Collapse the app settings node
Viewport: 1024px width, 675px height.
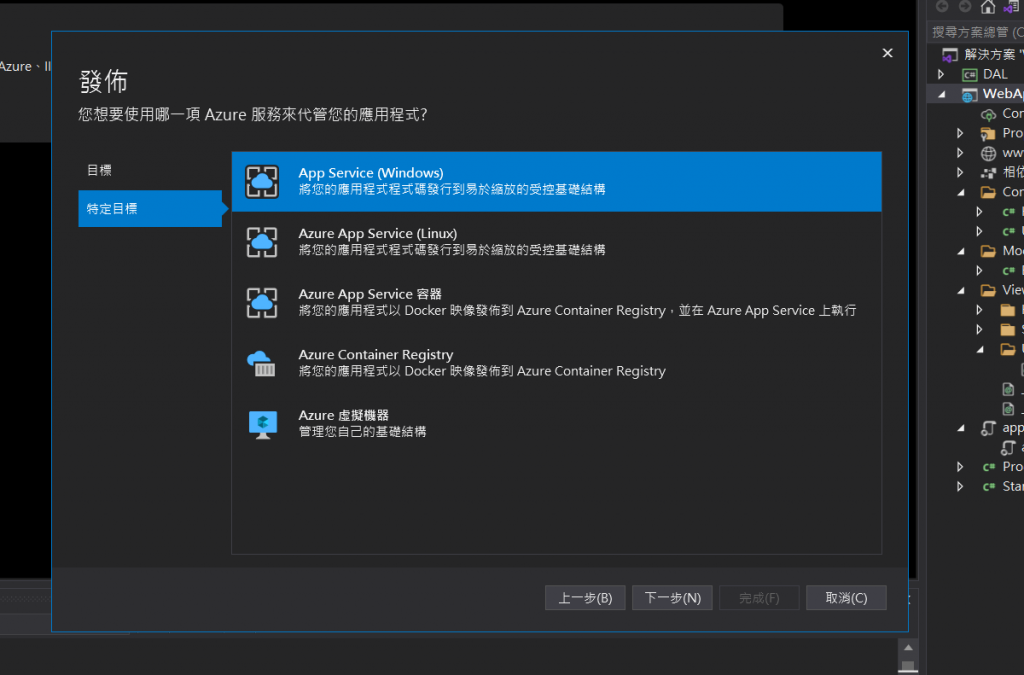(961, 428)
